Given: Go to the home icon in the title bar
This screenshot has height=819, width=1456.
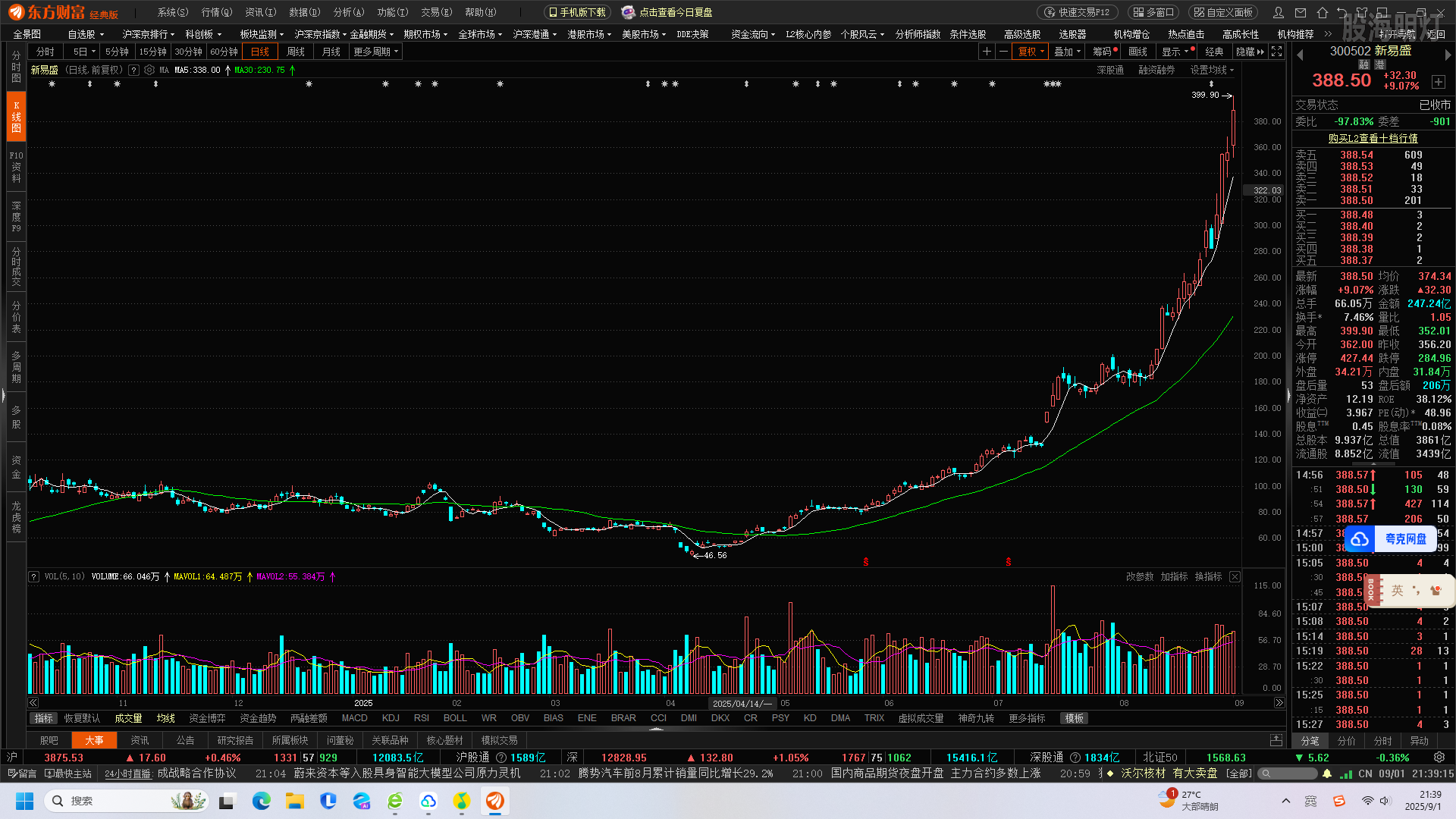Looking at the screenshot, I should [1323, 12].
